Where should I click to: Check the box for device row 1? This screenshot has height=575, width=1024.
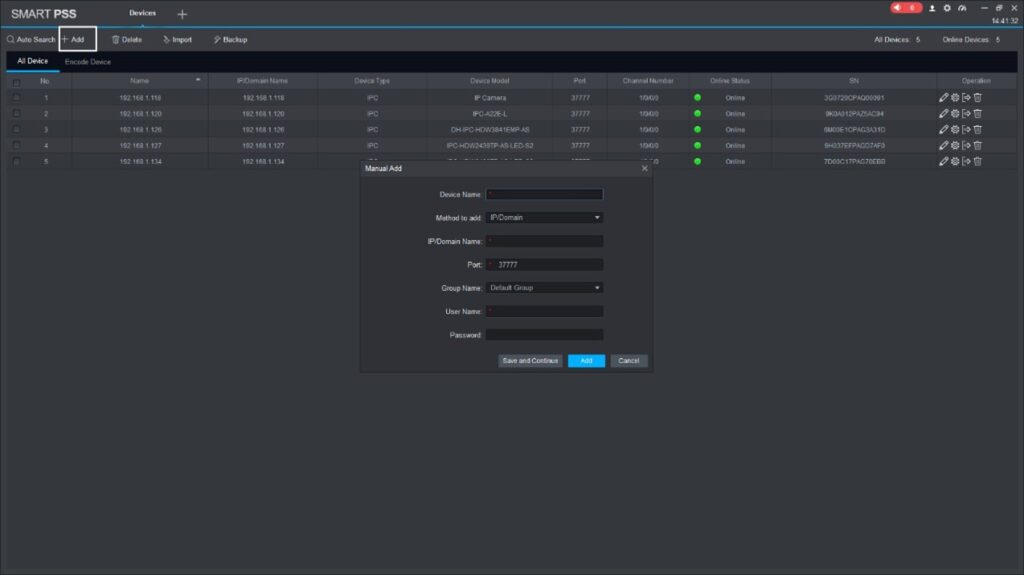tap(16, 97)
